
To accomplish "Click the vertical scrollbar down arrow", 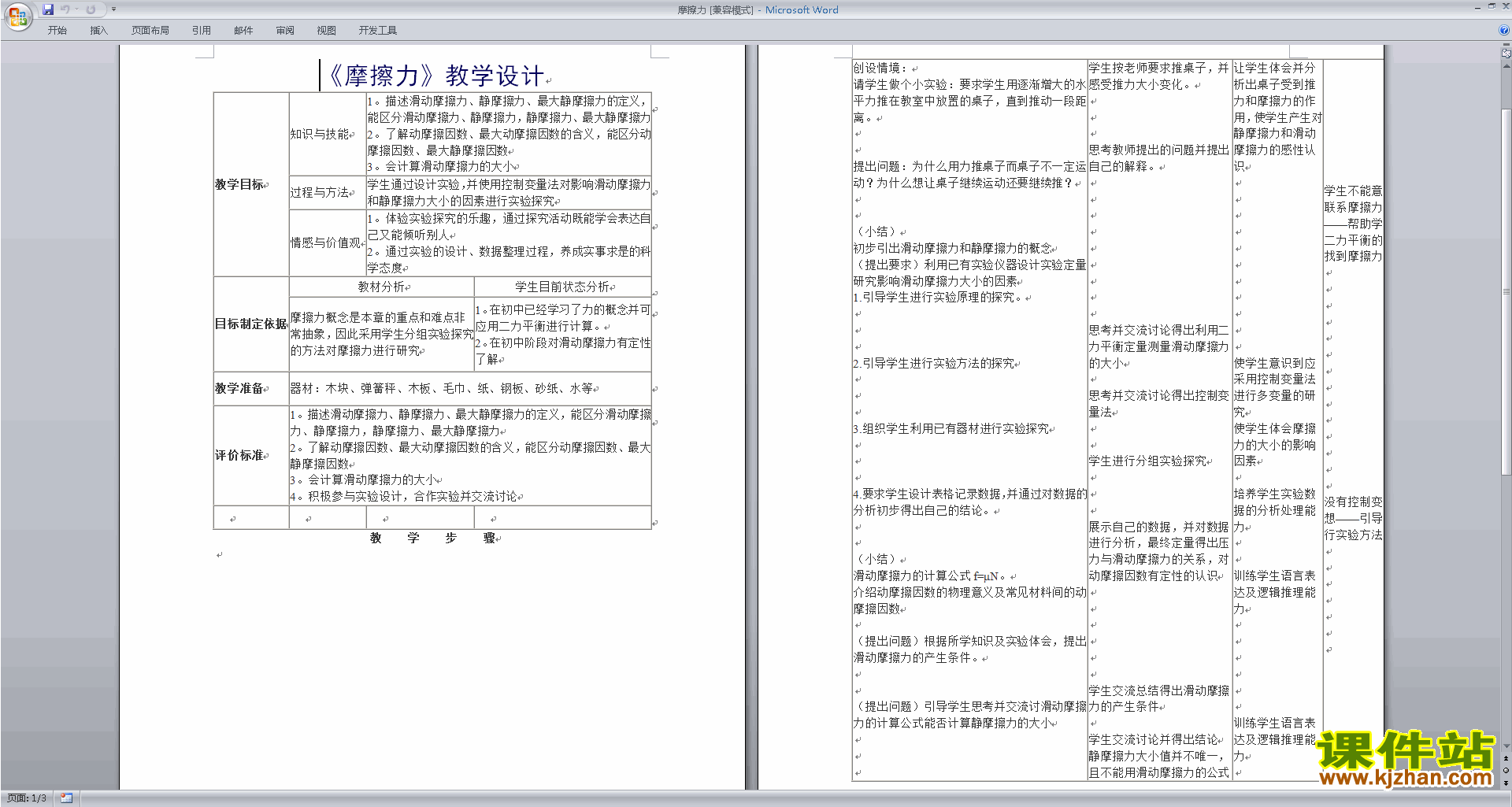I will 1506,747.
